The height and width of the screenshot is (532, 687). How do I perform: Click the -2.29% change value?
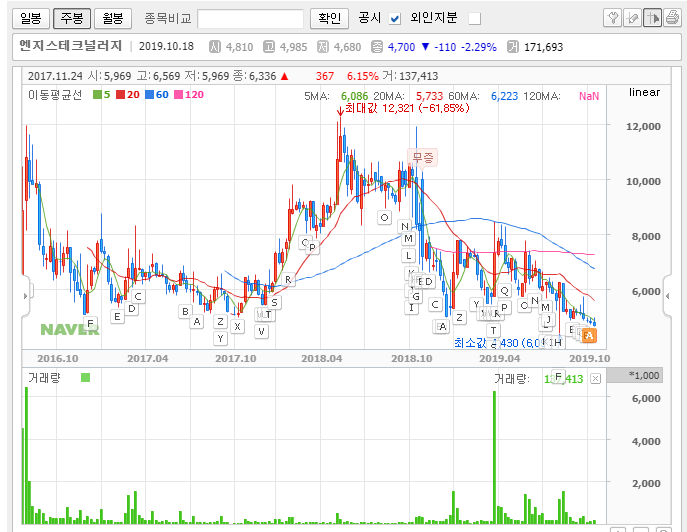coord(479,47)
